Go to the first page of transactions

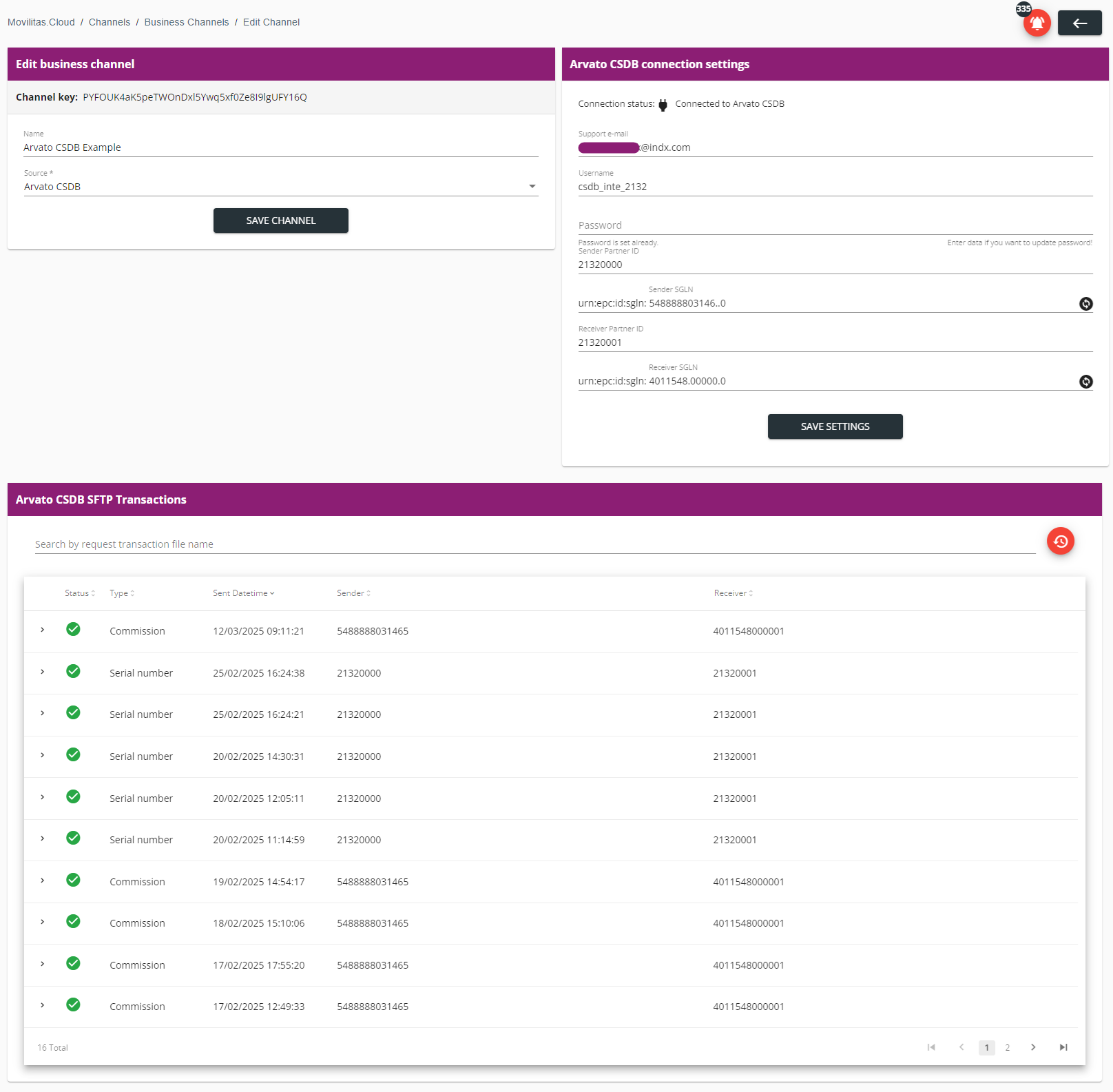click(x=931, y=1047)
